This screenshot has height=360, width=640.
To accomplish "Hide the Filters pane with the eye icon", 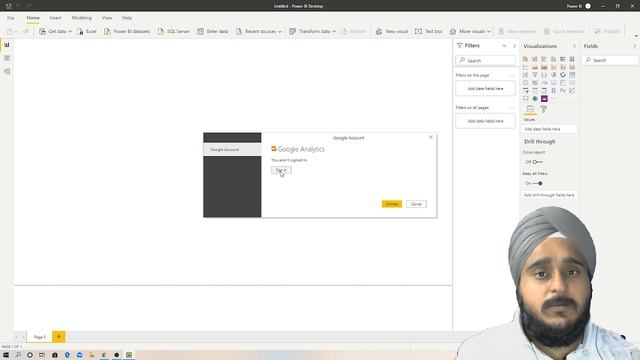I will pyautogui.click(x=504, y=46).
